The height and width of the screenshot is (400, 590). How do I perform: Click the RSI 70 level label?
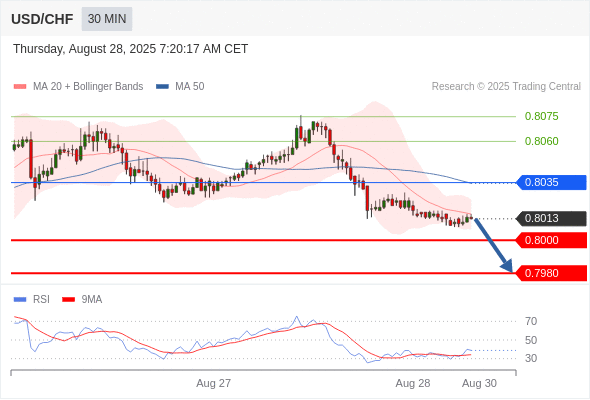point(531,321)
